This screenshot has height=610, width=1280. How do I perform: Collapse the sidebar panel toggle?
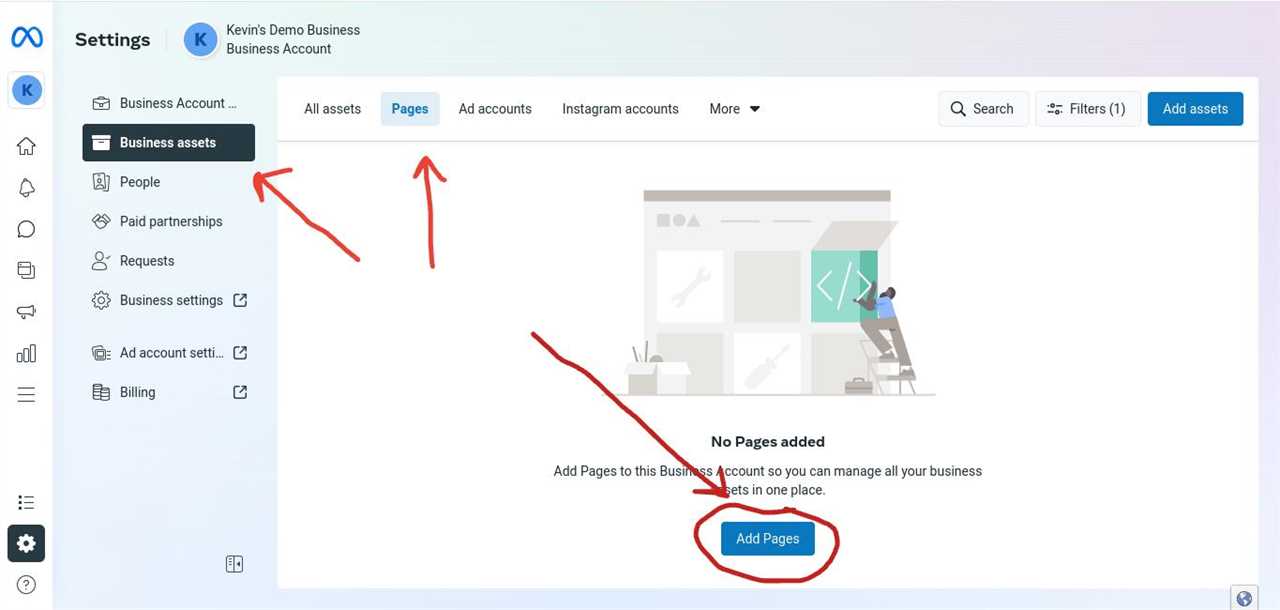tap(235, 564)
